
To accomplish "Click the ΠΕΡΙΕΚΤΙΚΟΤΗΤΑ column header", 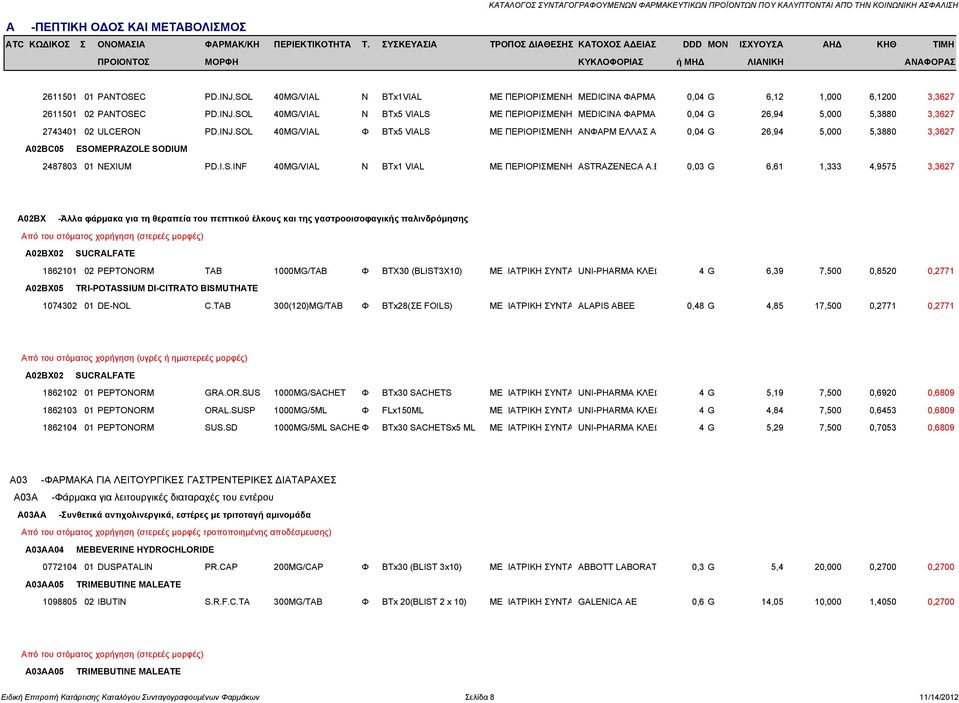I will click(312, 45).
